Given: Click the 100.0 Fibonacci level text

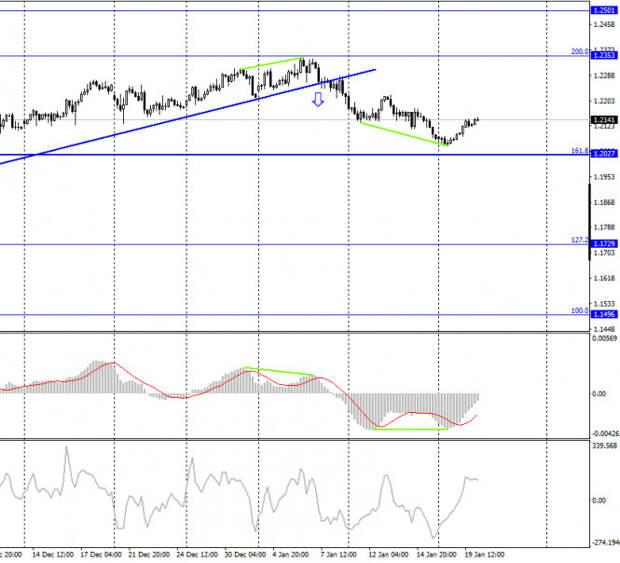Looking at the screenshot, I should click(x=578, y=310).
